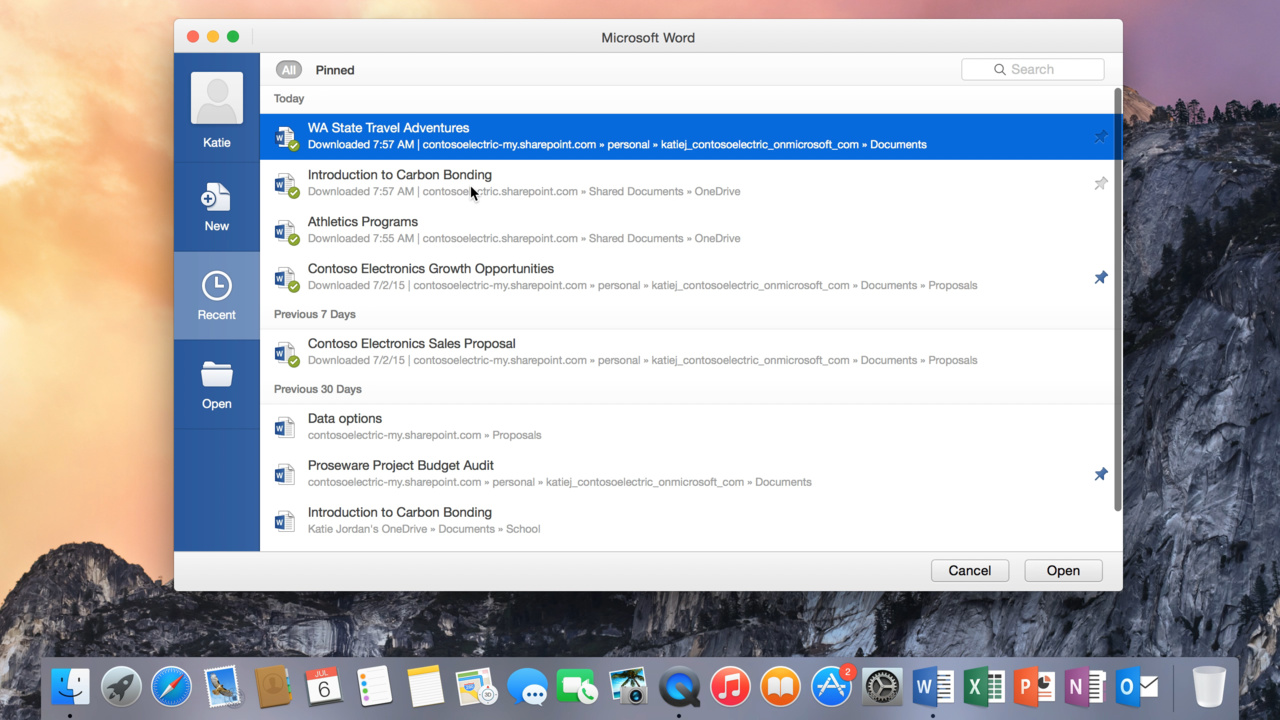Select the Data options document

(x=687, y=427)
